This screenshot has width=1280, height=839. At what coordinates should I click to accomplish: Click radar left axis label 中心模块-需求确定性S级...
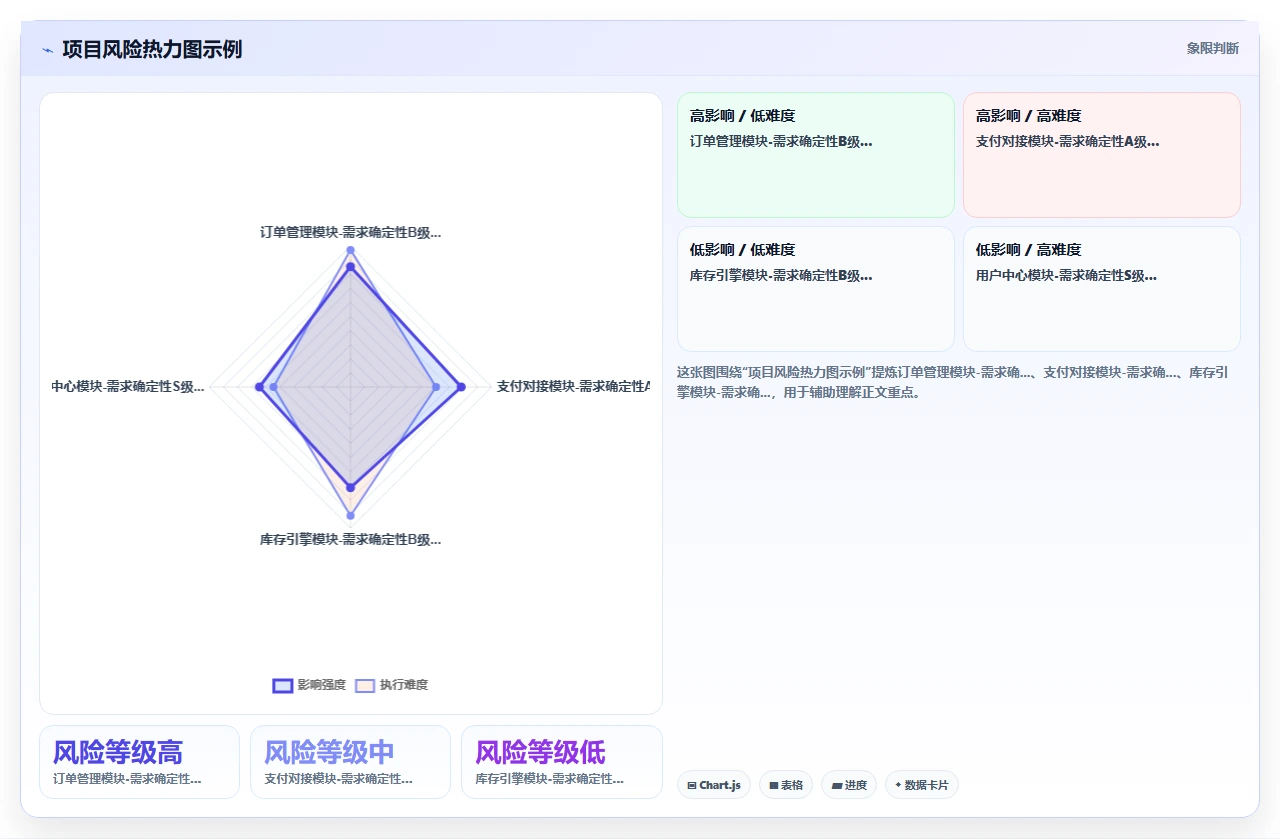tap(128, 386)
